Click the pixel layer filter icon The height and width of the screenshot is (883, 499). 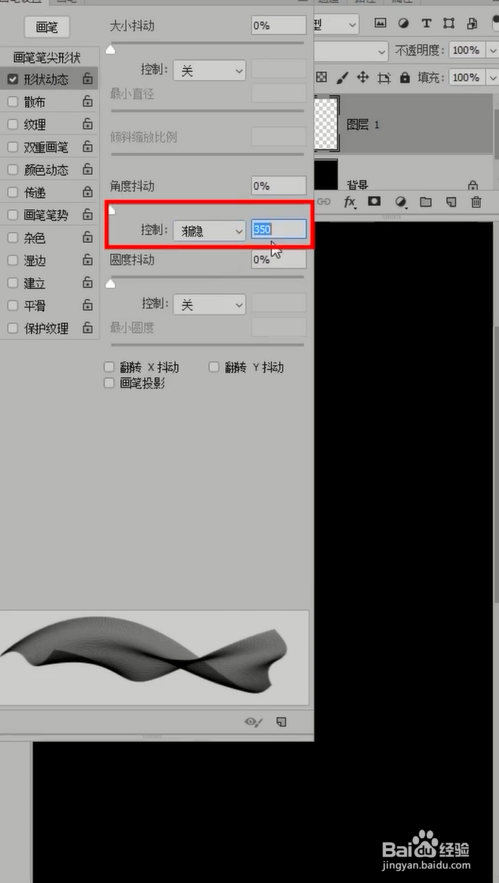(x=381, y=24)
